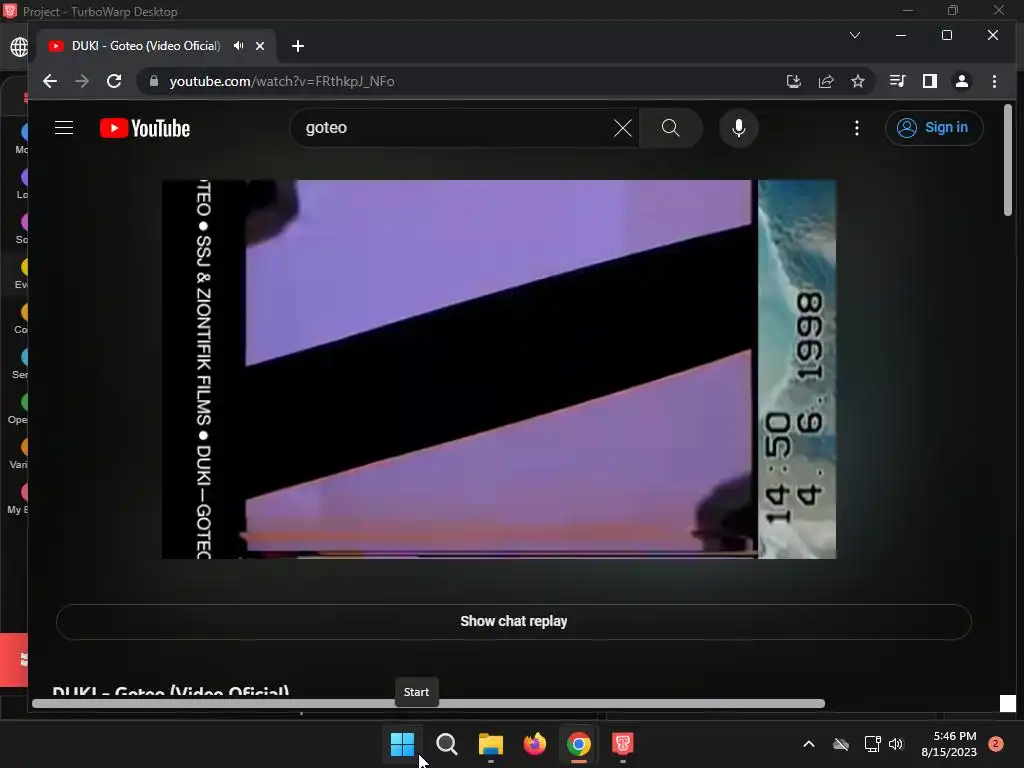Image resolution: width=1024 pixels, height=768 pixels.
Task: Start voice search with microphone
Action: pyautogui.click(x=739, y=128)
